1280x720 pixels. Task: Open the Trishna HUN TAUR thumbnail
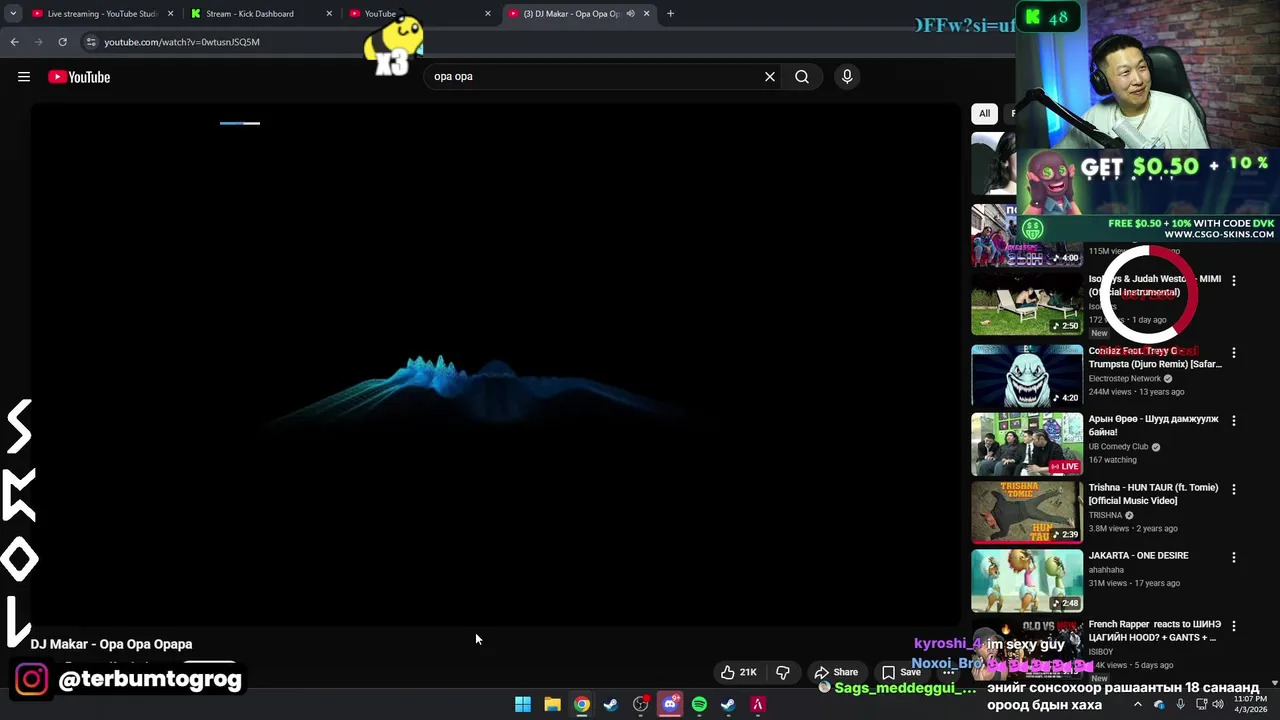pos(1027,512)
